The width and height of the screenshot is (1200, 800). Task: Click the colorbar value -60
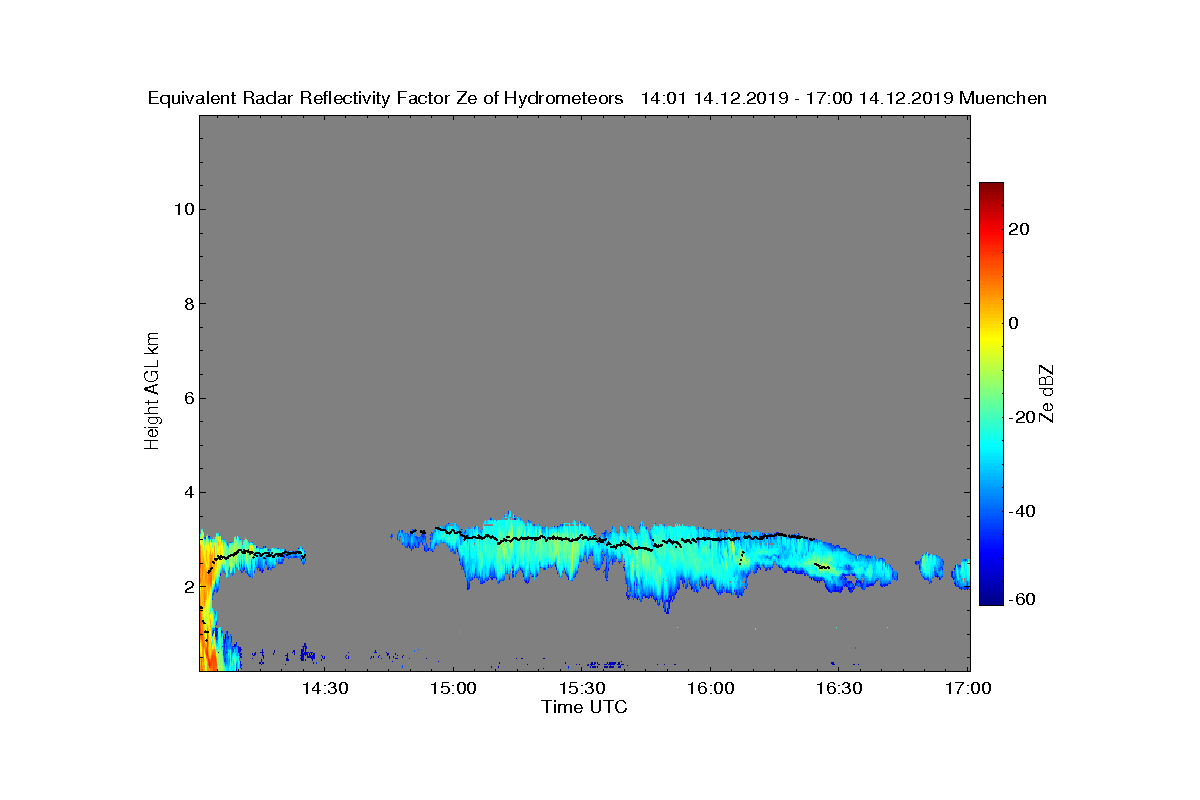click(x=1020, y=599)
